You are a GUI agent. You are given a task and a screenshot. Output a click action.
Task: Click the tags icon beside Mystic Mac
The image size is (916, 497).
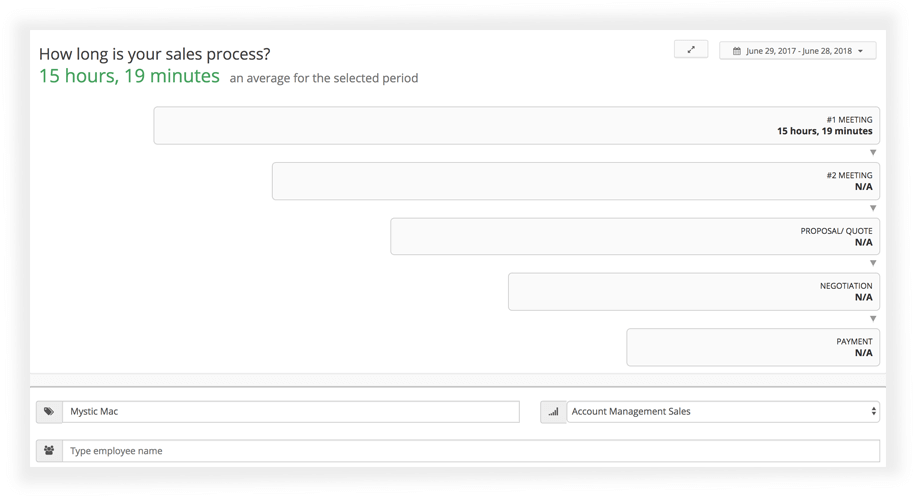tap(49, 411)
